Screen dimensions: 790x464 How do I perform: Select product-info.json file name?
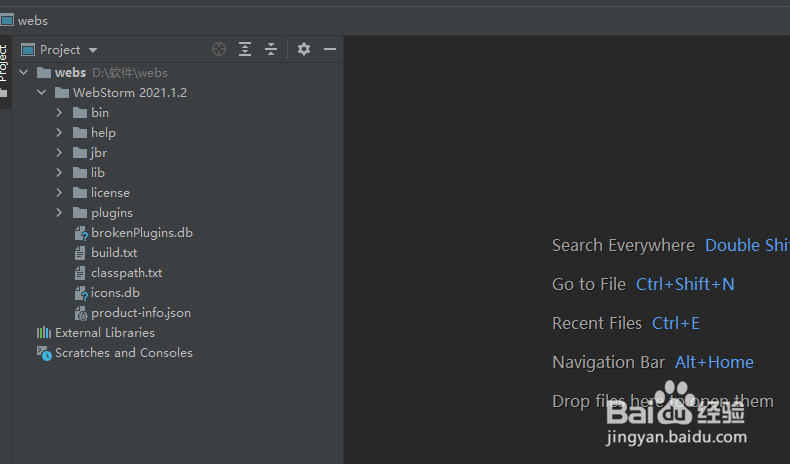pos(141,313)
